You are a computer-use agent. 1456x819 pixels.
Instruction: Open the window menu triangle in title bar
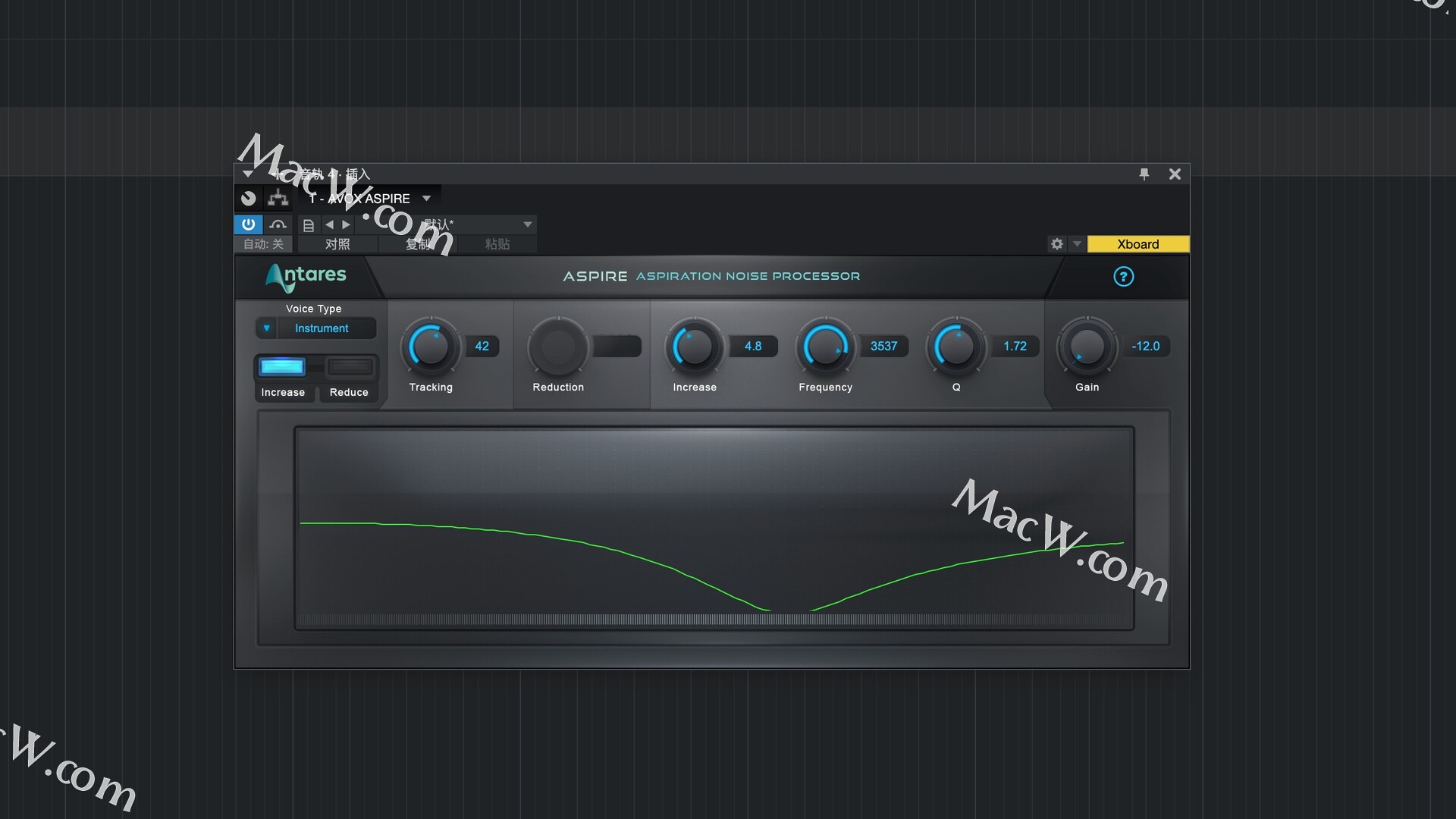[248, 174]
